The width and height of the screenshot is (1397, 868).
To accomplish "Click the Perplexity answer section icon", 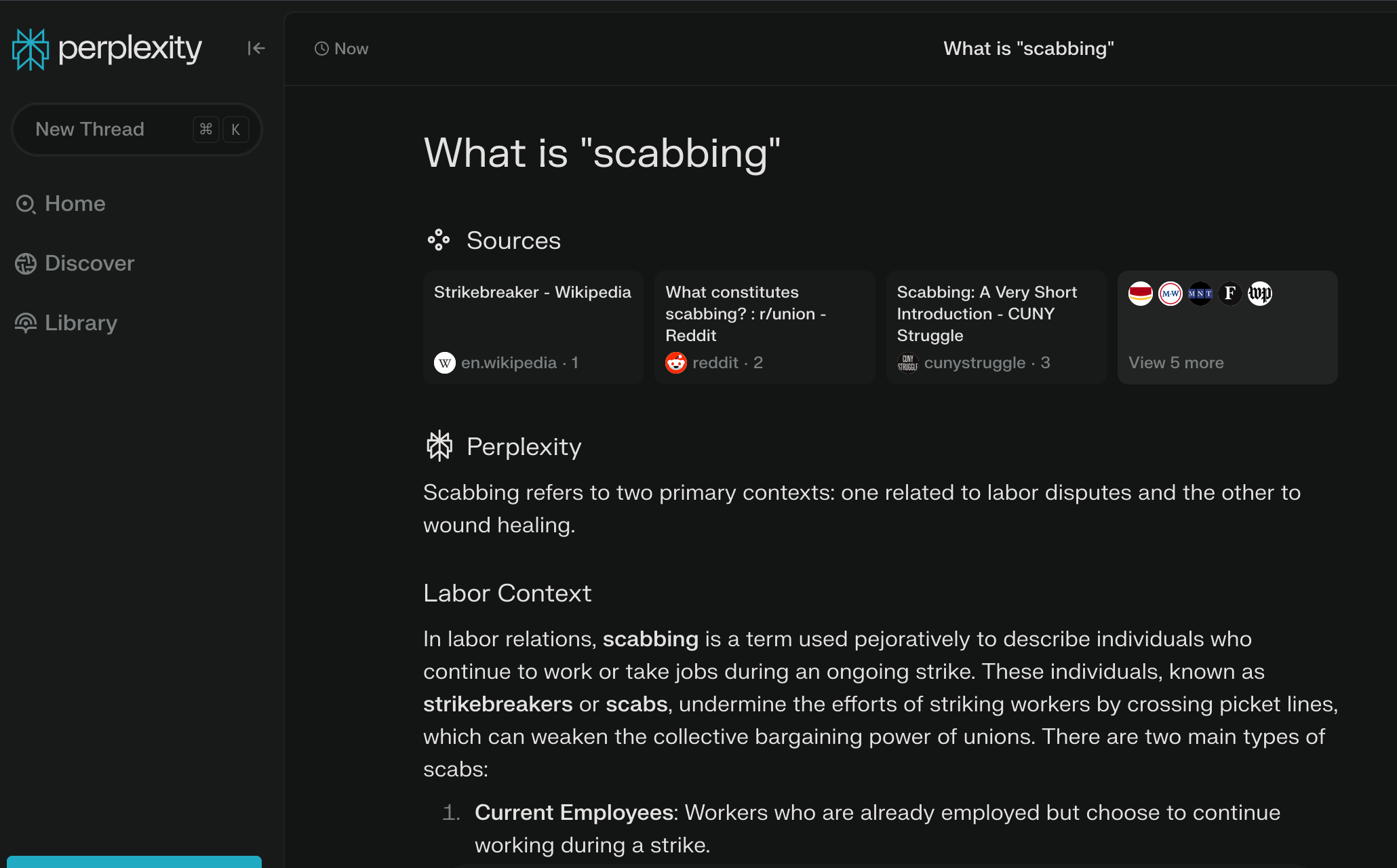I will coord(439,446).
